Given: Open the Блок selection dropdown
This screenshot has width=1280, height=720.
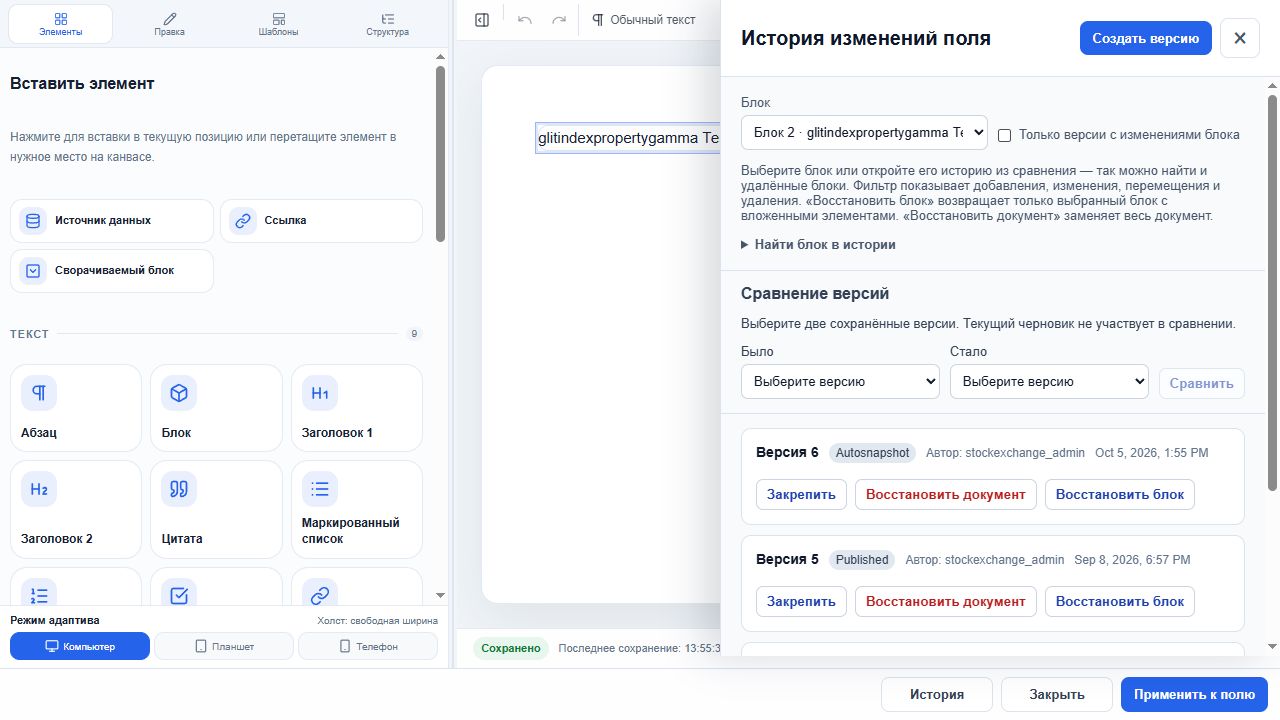Looking at the screenshot, I should coord(864,133).
